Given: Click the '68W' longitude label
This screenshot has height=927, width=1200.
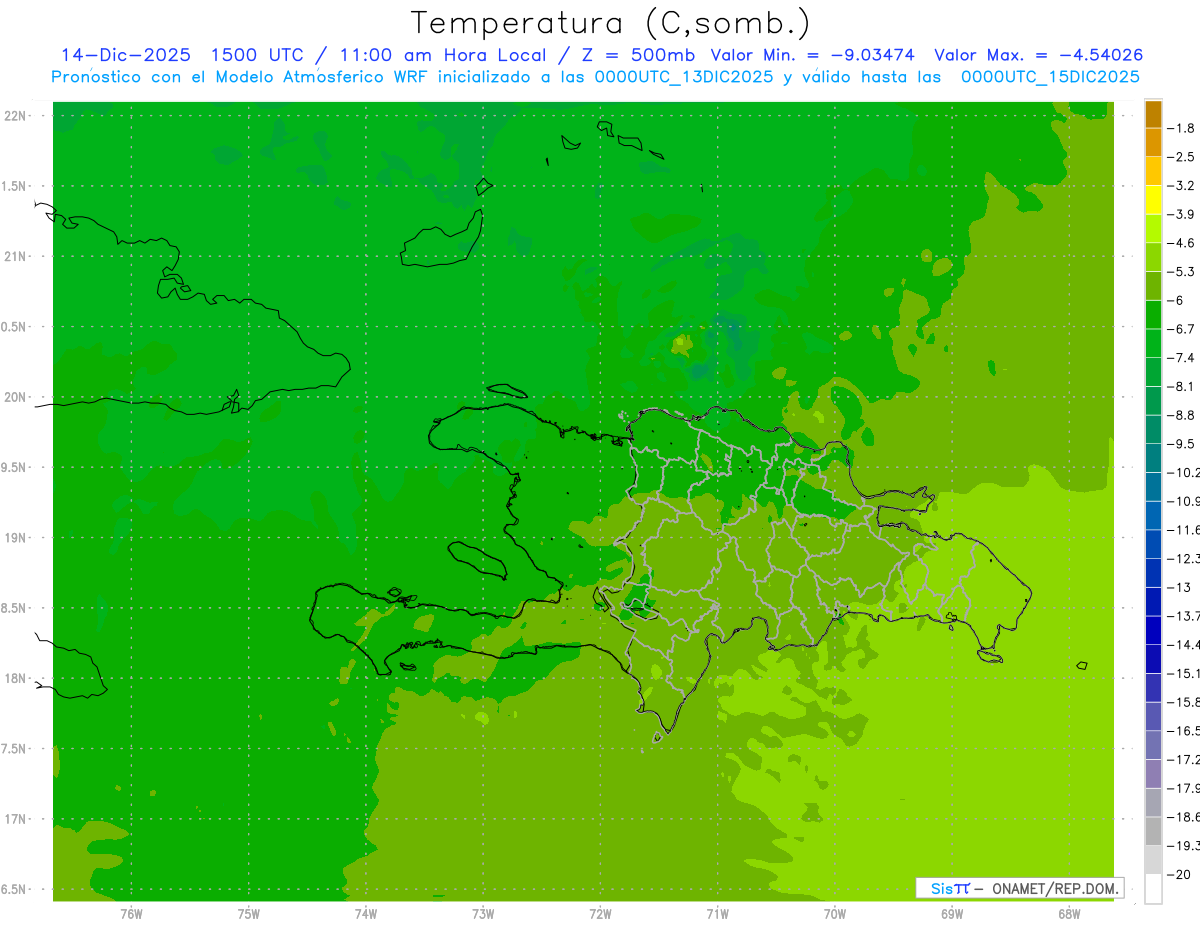Looking at the screenshot, I should 1068,914.
